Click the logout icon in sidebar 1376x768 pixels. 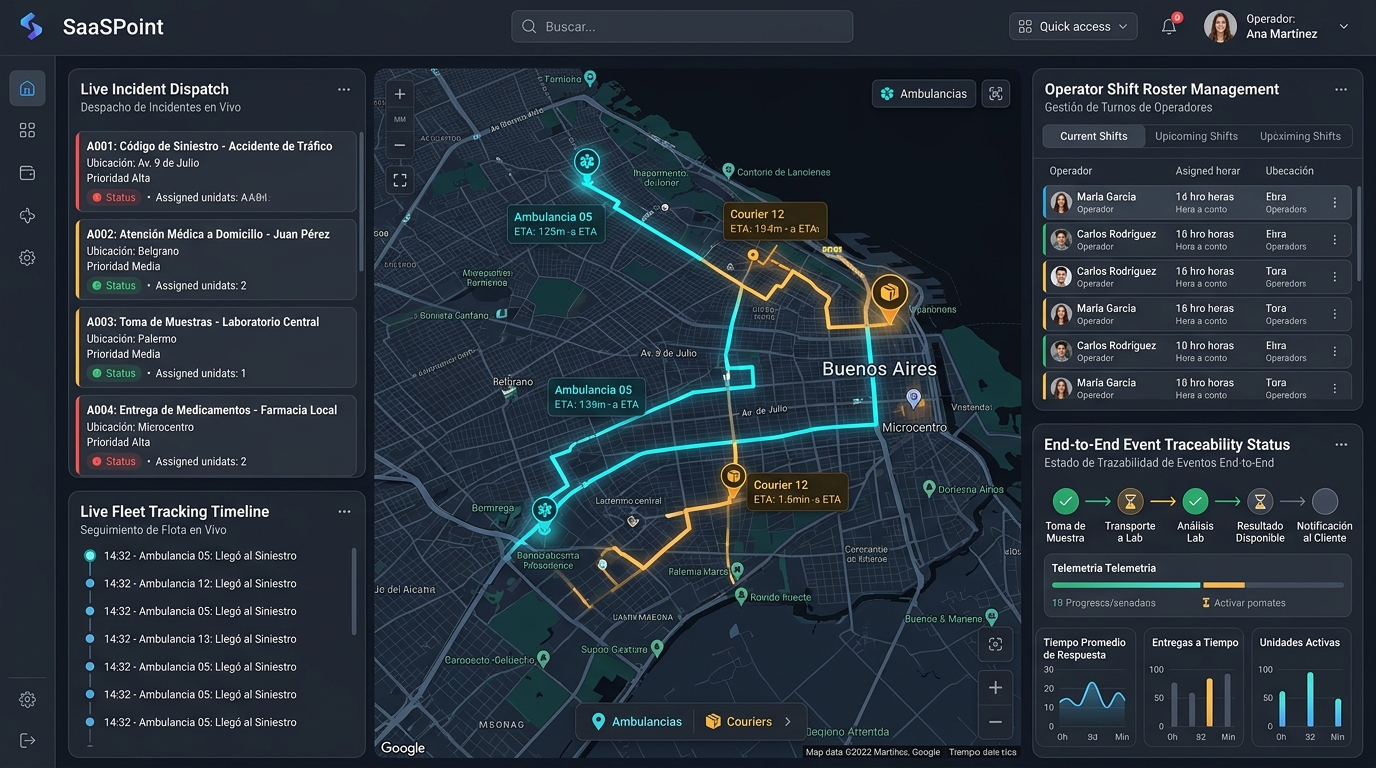point(27,740)
